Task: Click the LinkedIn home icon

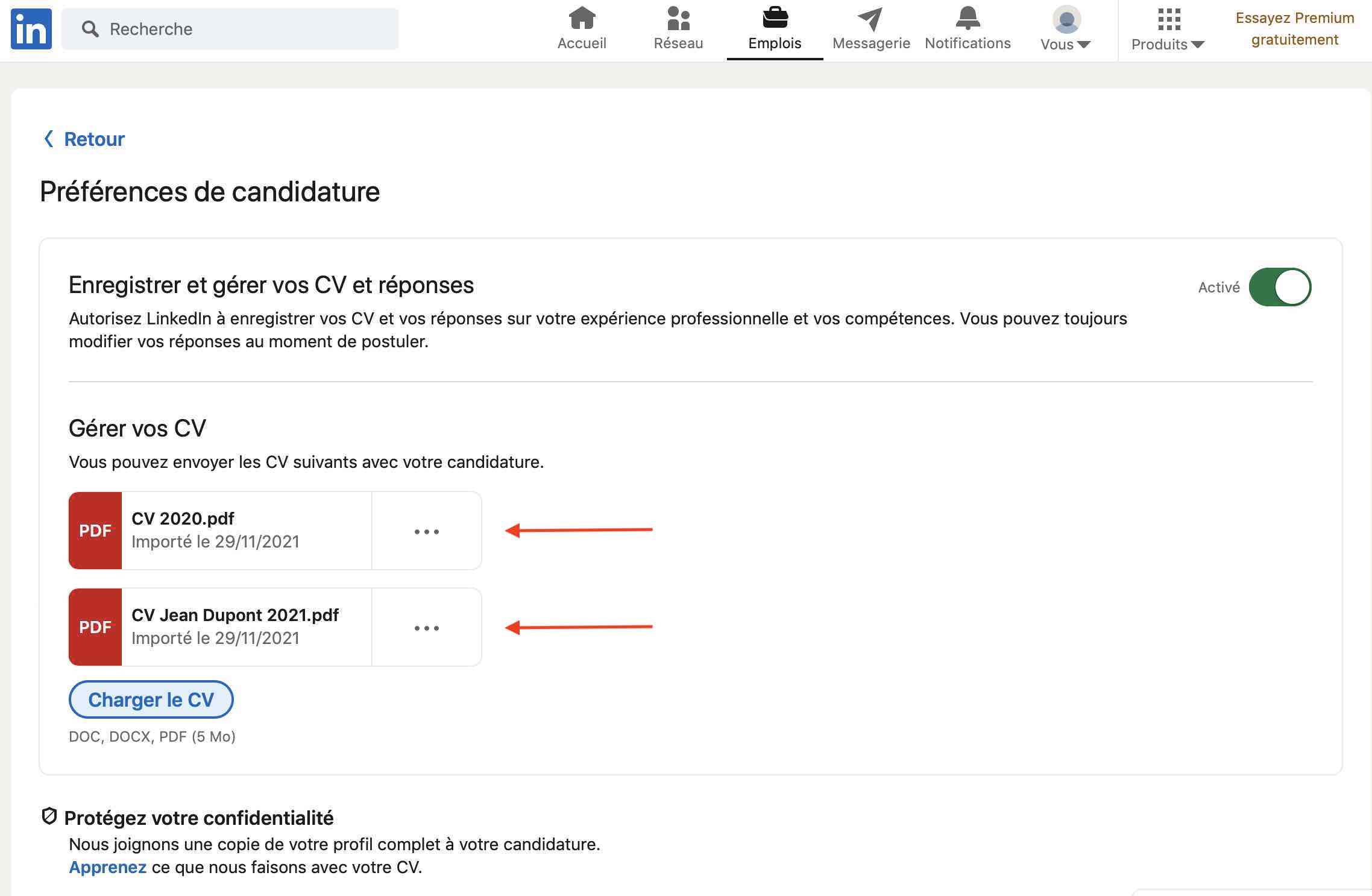Action: click(x=582, y=28)
